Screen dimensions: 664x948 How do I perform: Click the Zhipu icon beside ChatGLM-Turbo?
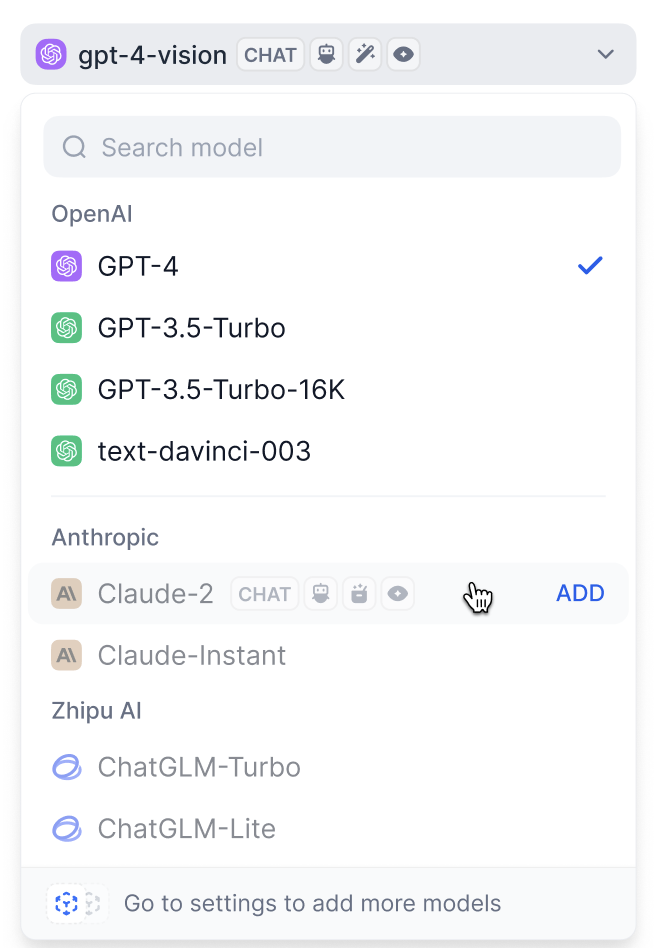(x=66, y=767)
